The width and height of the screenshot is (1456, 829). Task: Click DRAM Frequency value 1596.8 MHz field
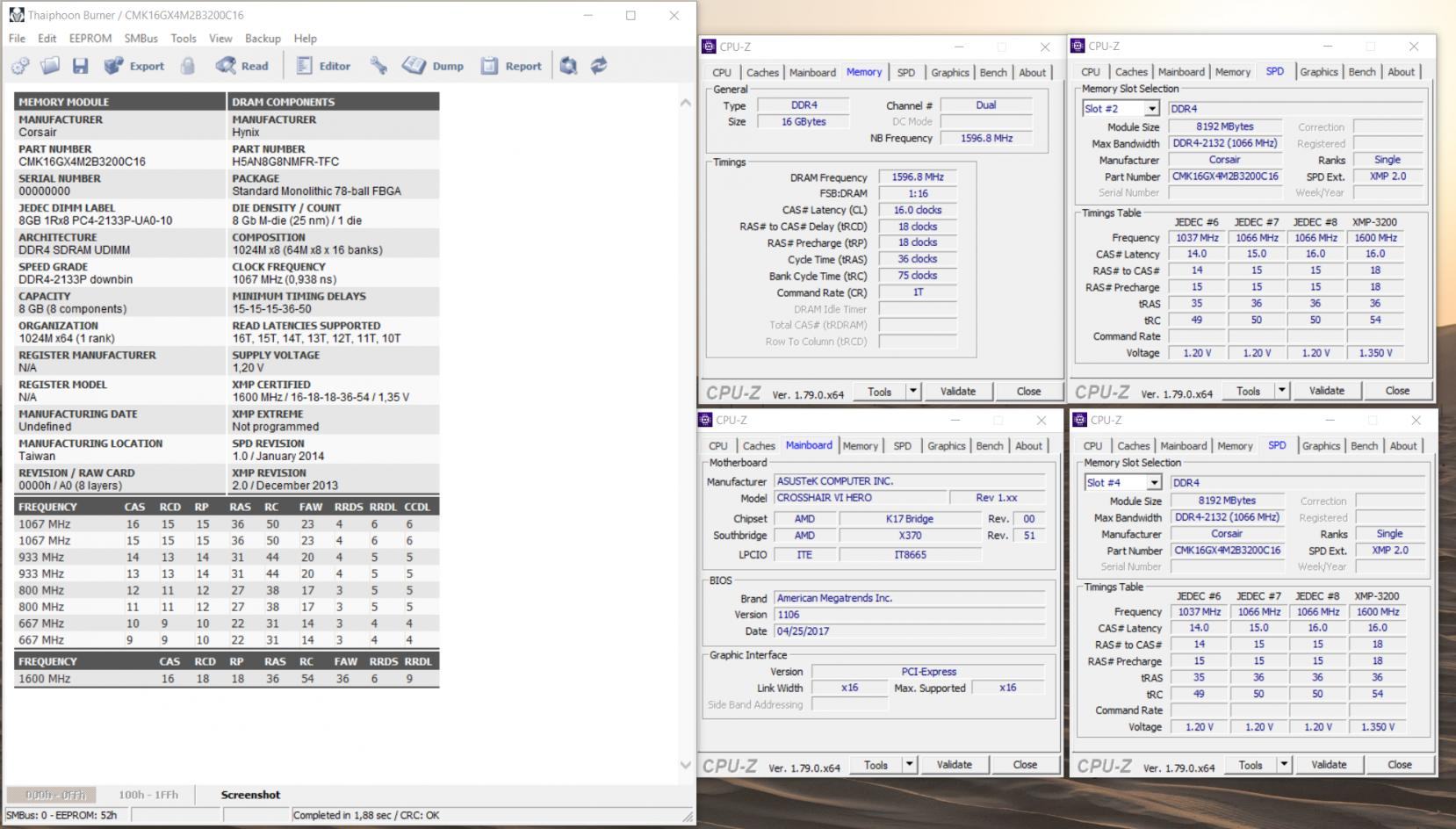click(x=918, y=177)
